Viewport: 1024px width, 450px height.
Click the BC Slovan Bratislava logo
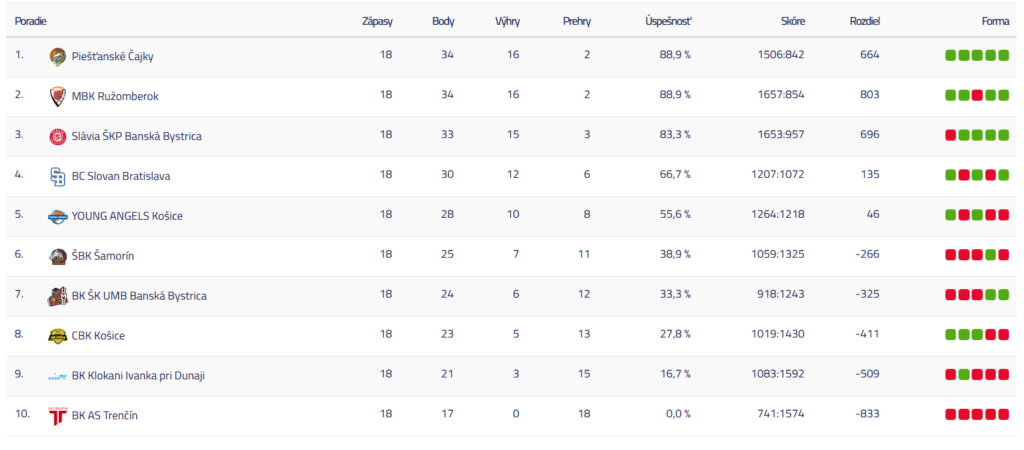tap(58, 176)
